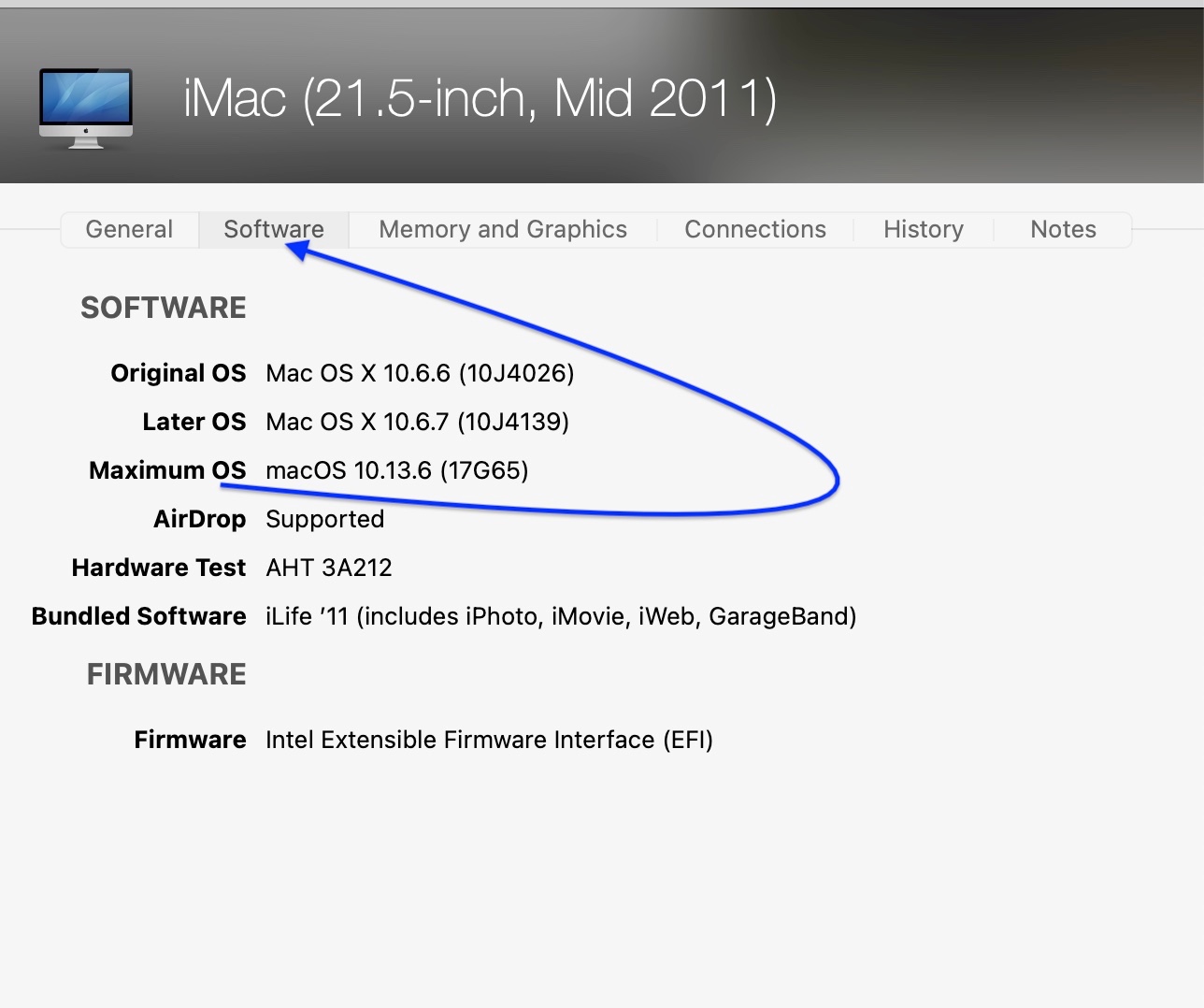Select the iLife '11 bundled software text
Image resolution: width=1204 pixels, height=1008 pixels.
(x=561, y=616)
